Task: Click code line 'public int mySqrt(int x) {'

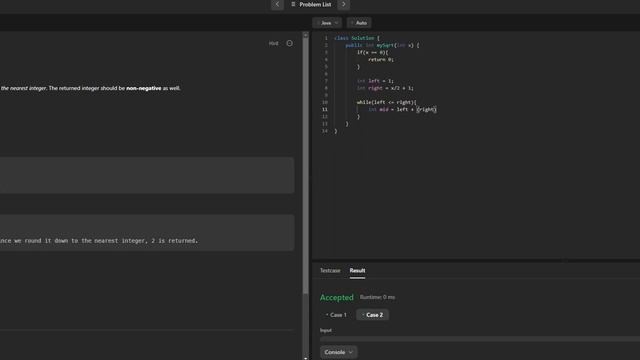Action: (382, 45)
